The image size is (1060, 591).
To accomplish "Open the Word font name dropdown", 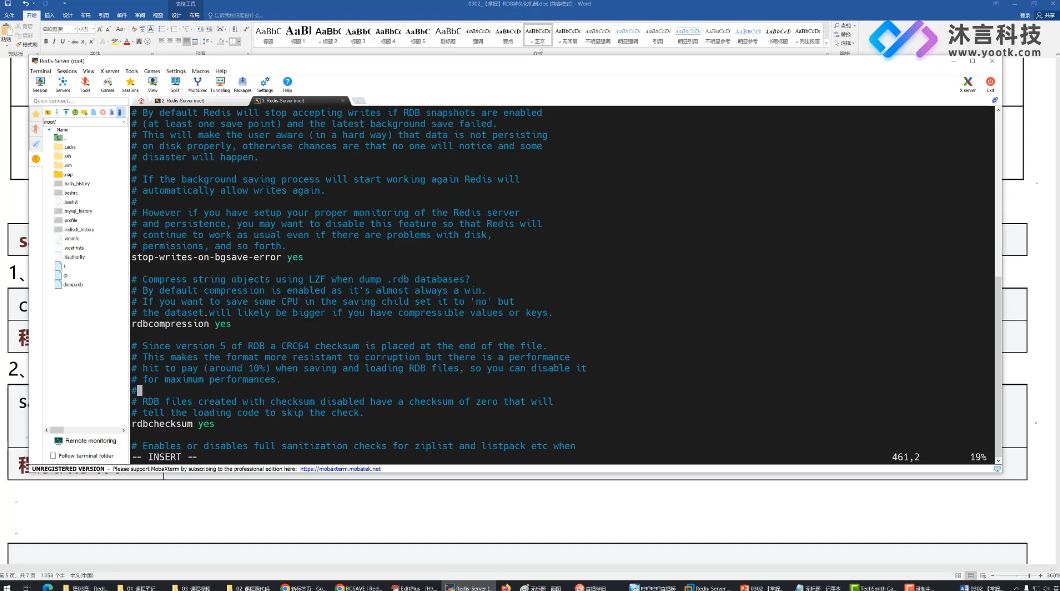I will pos(59,29).
